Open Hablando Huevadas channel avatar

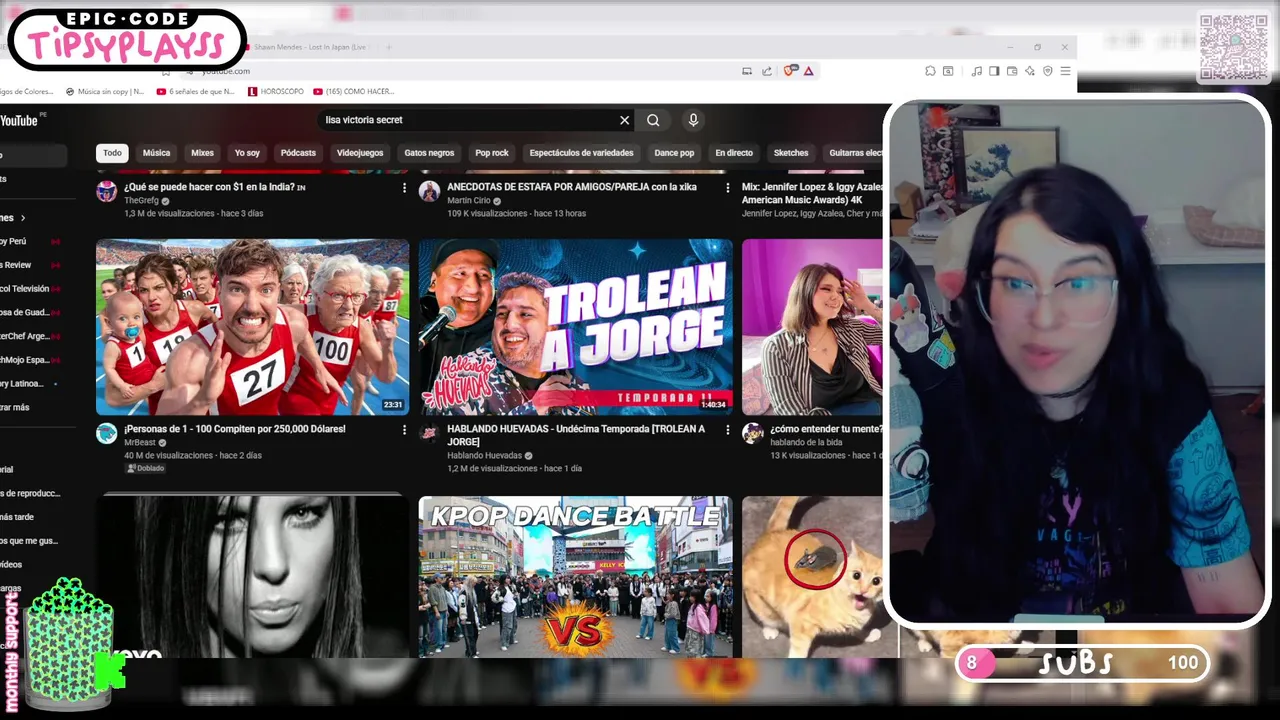[430, 434]
